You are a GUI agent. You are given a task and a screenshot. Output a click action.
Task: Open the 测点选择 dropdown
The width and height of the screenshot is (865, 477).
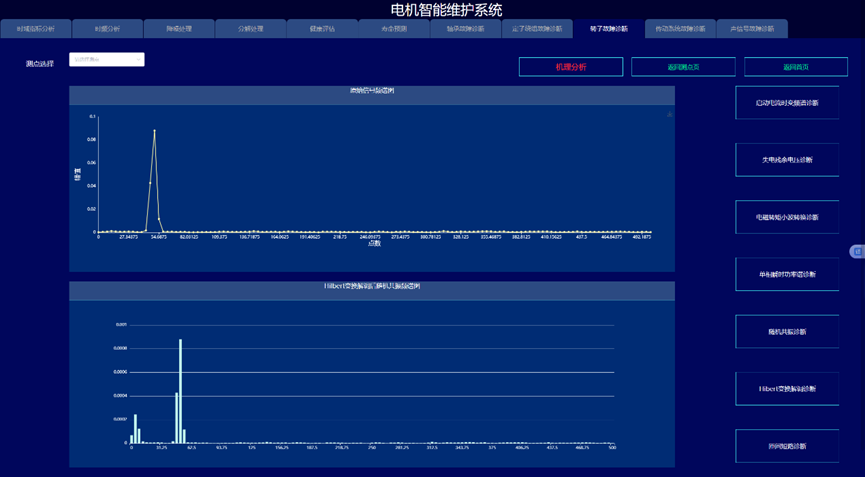pos(107,60)
